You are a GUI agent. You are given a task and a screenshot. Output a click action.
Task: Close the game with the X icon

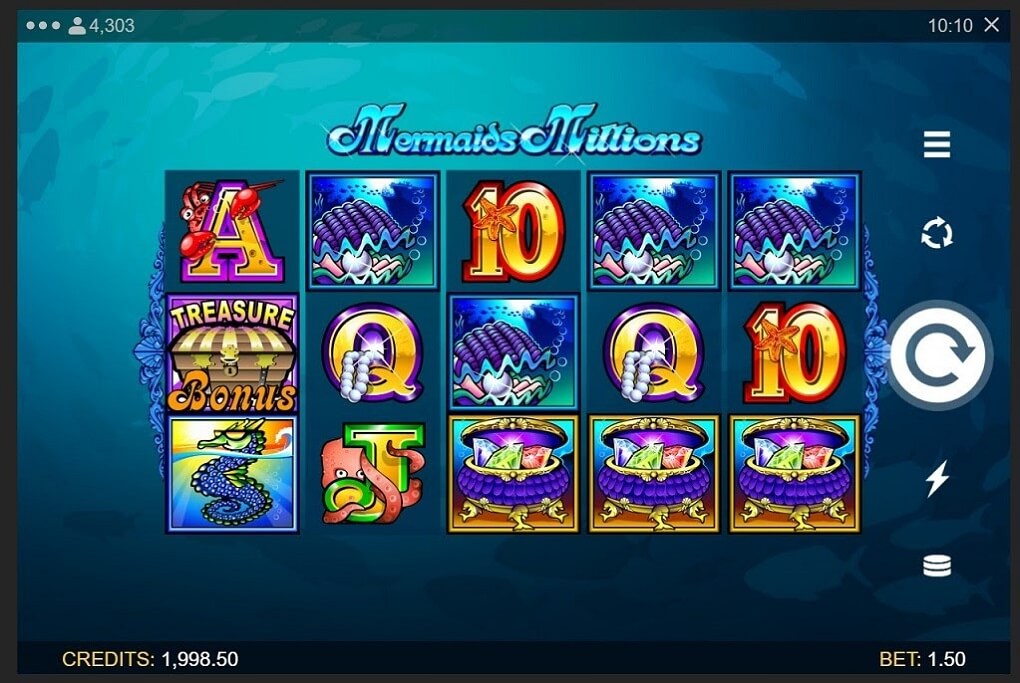tap(991, 25)
